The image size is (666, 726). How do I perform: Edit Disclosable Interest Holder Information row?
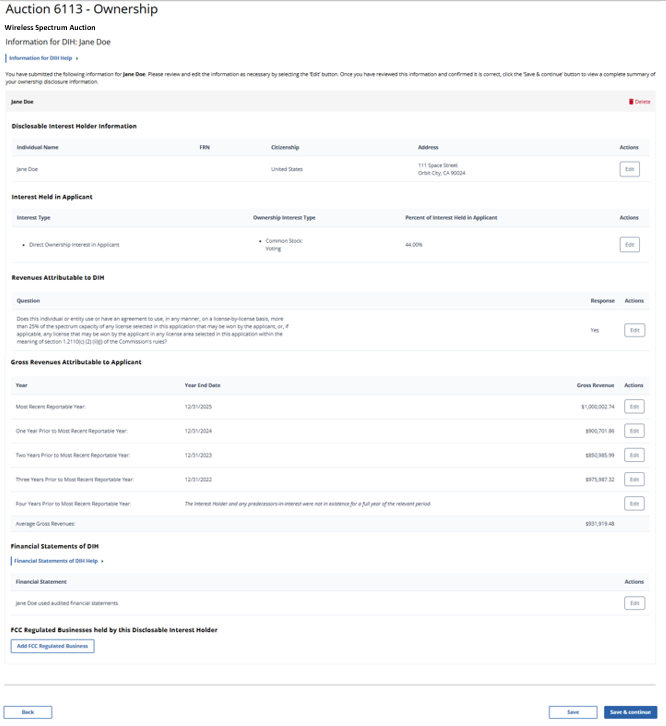click(629, 170)
